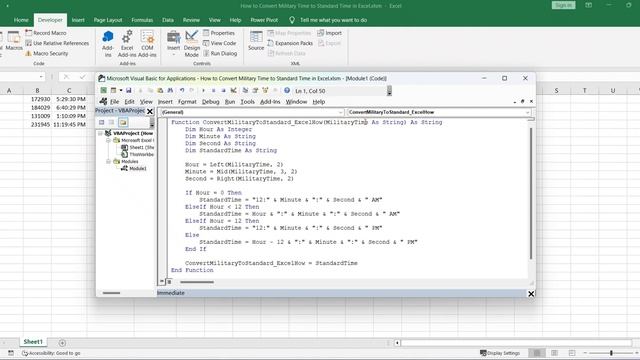The height and width of the screenshot is (360, 640).
Task: Click the Reset stop icon in VBA toolbar
Action: [223, 90]
